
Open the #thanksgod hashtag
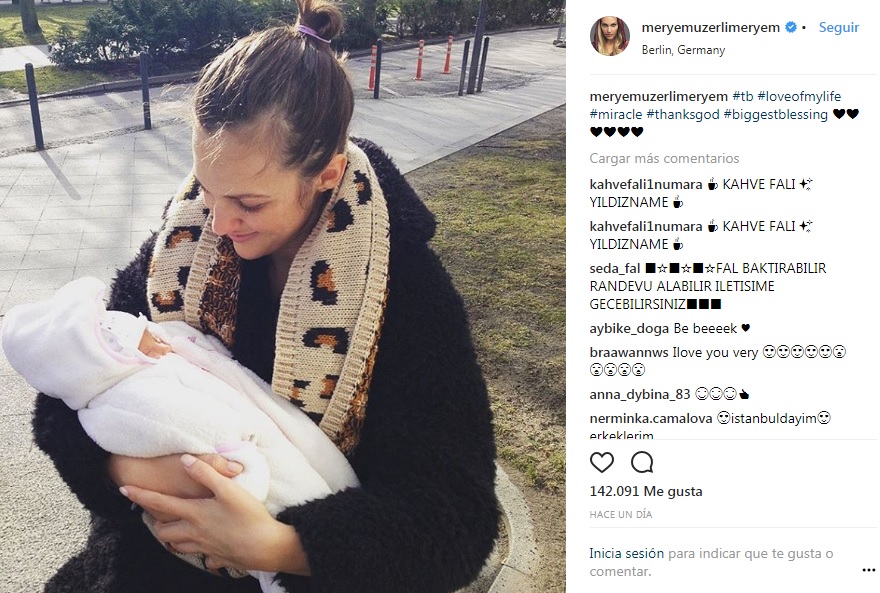click(x=682, y=114)
